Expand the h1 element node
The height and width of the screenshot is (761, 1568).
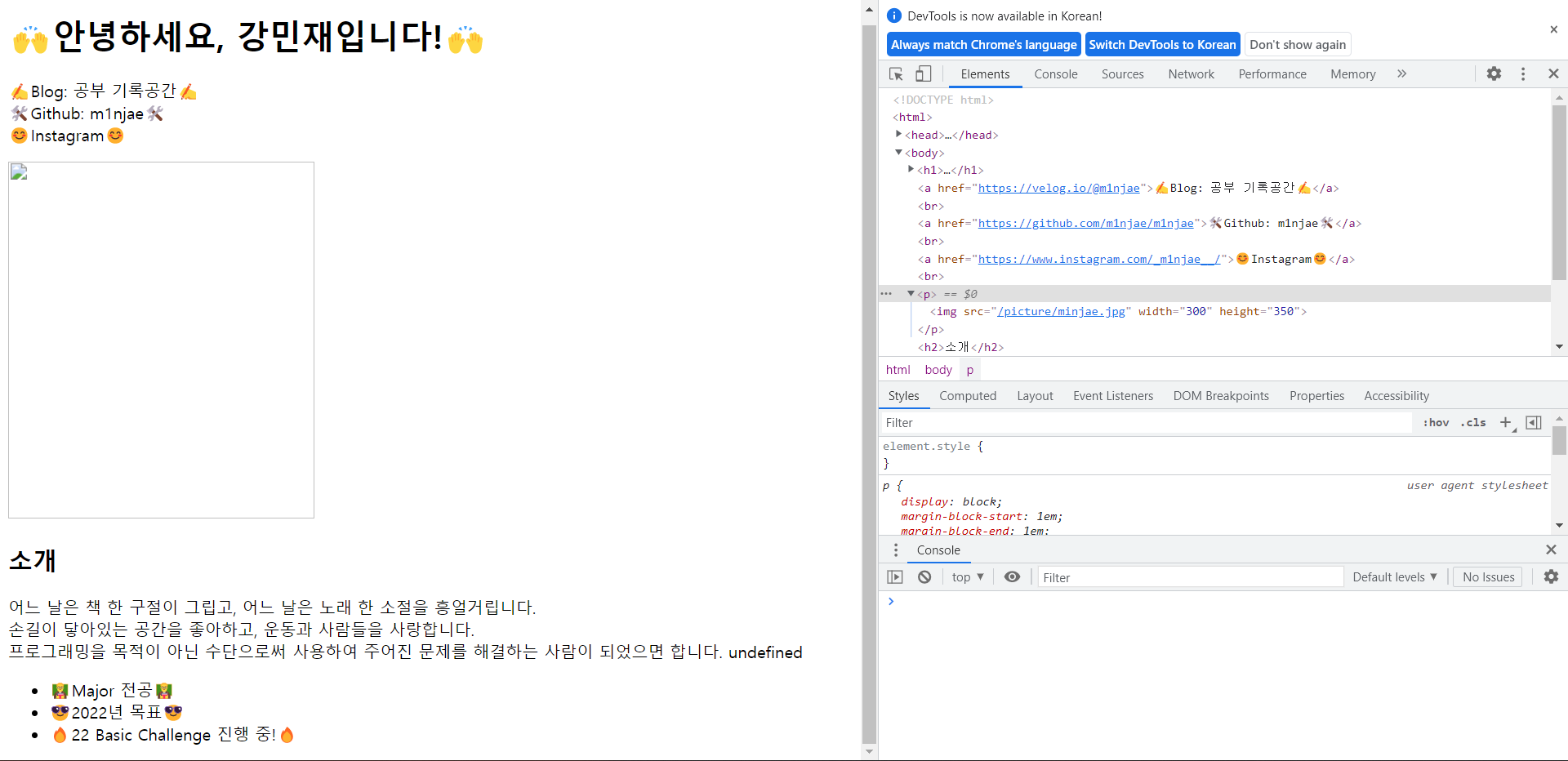tap(911, 170)
